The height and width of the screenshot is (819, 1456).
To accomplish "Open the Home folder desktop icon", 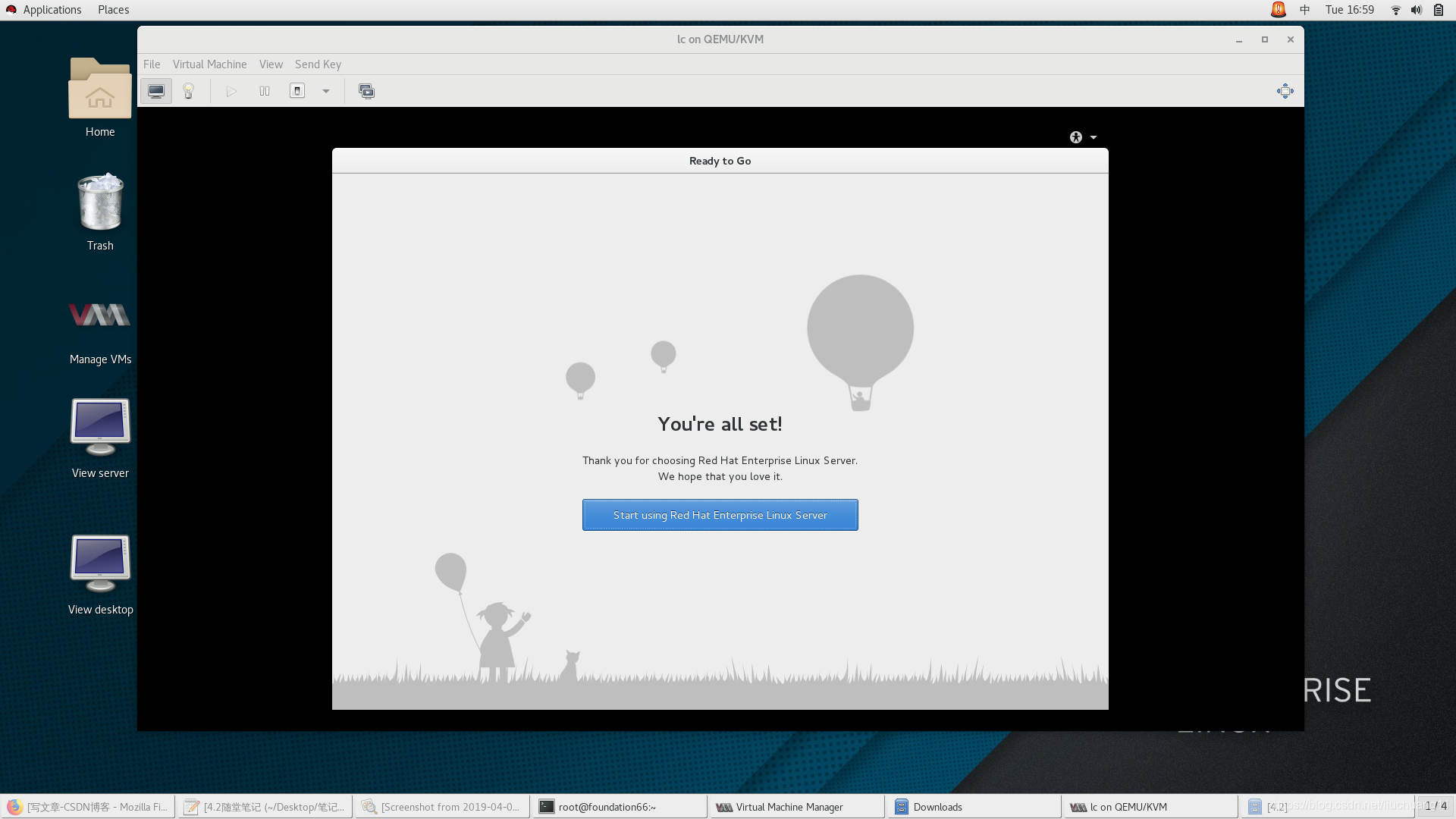I will click(x=100, y=98).
